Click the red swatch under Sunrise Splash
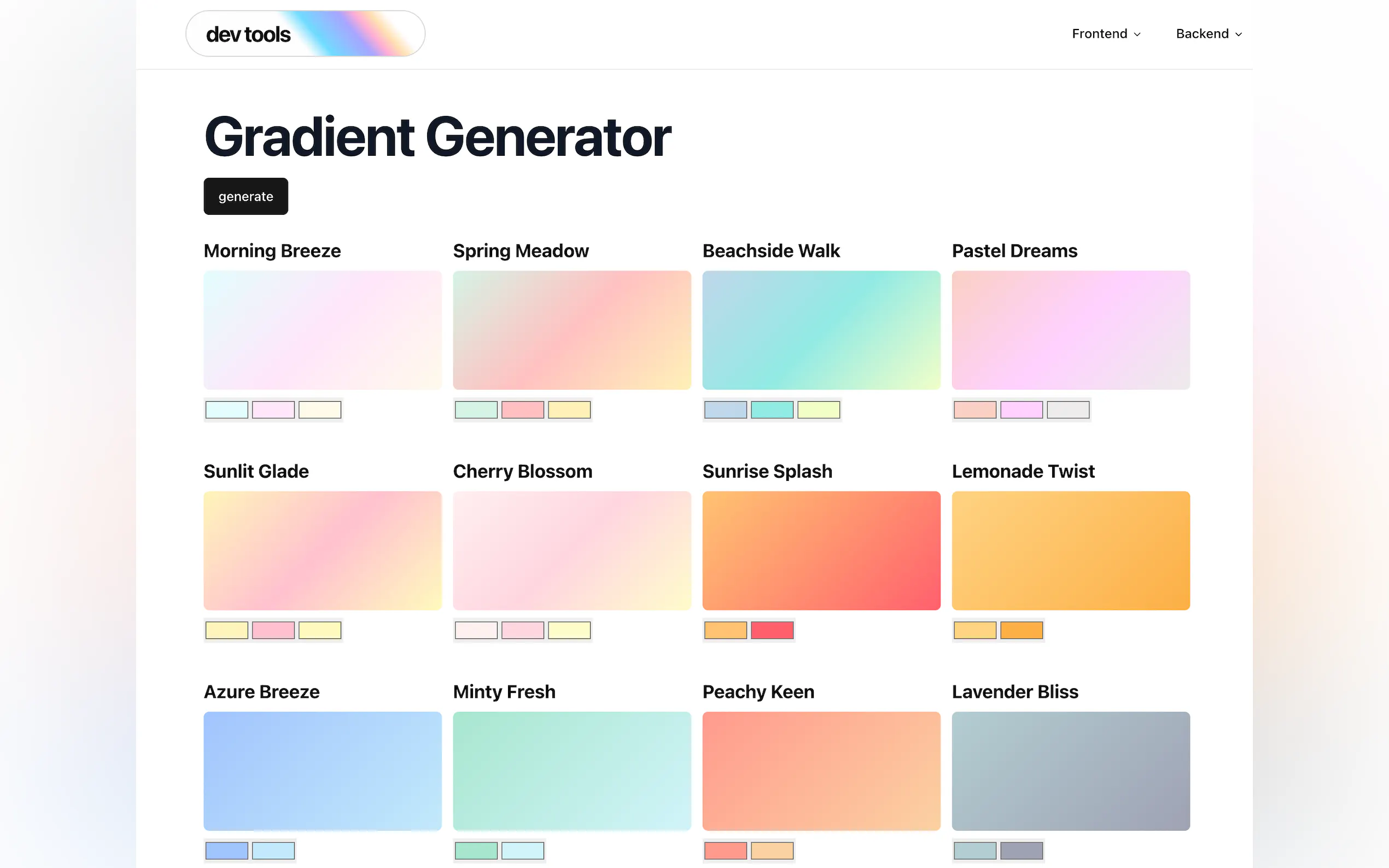The width and height of the screenshot is (1389, 868). (x=772, y=630)
